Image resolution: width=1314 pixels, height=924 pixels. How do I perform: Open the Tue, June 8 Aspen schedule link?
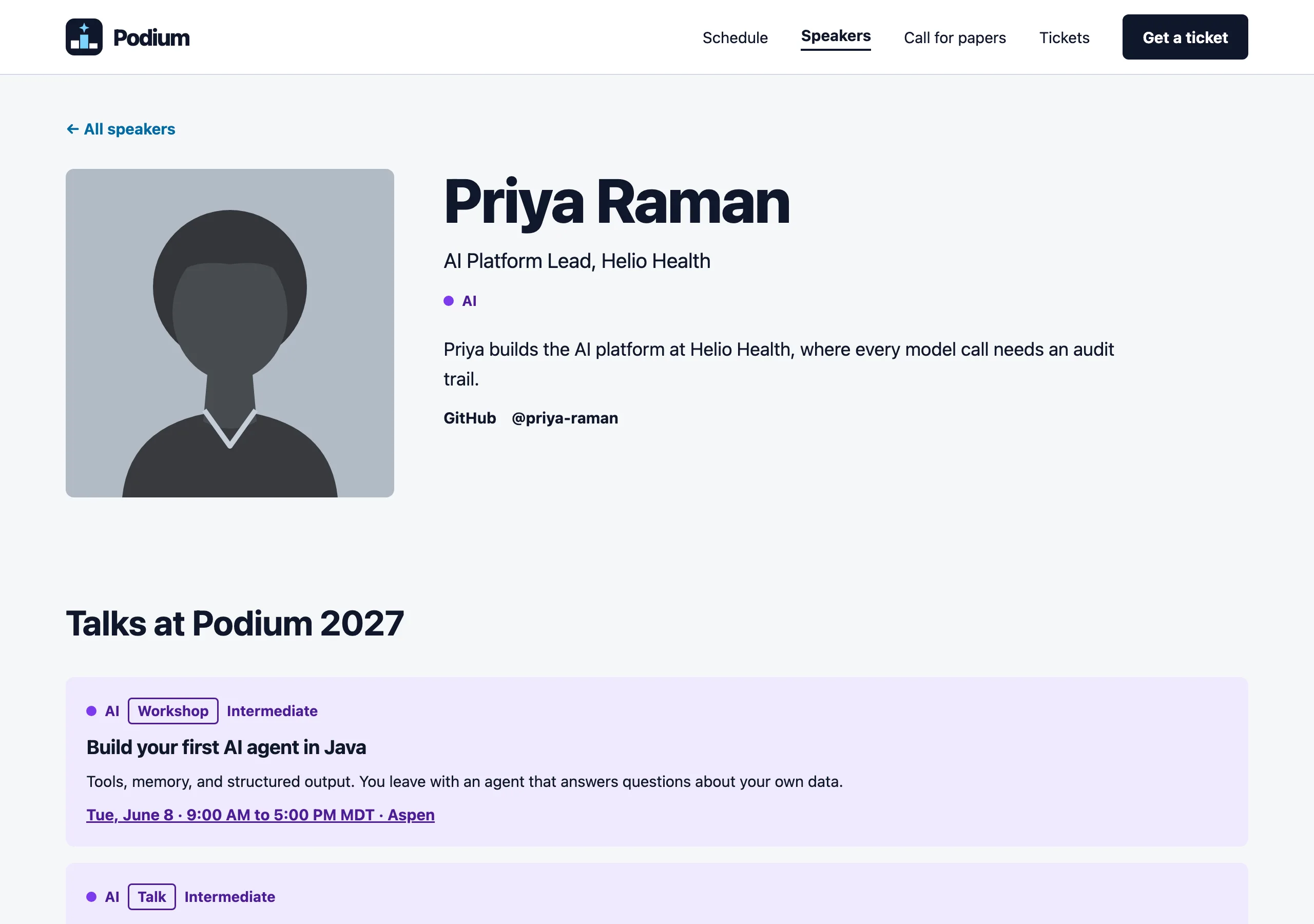point(260,815)
